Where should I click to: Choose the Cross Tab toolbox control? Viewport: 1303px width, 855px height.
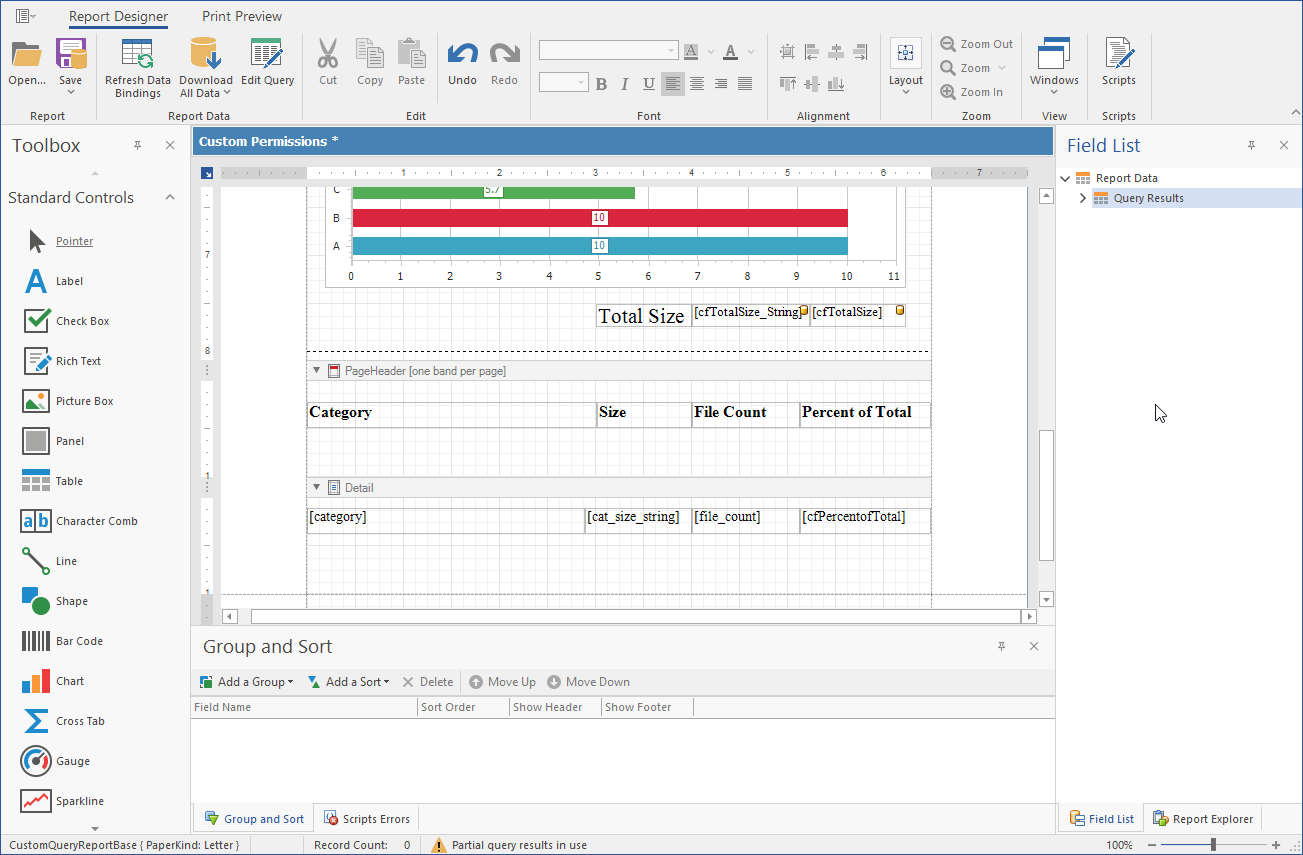point(37,721)
